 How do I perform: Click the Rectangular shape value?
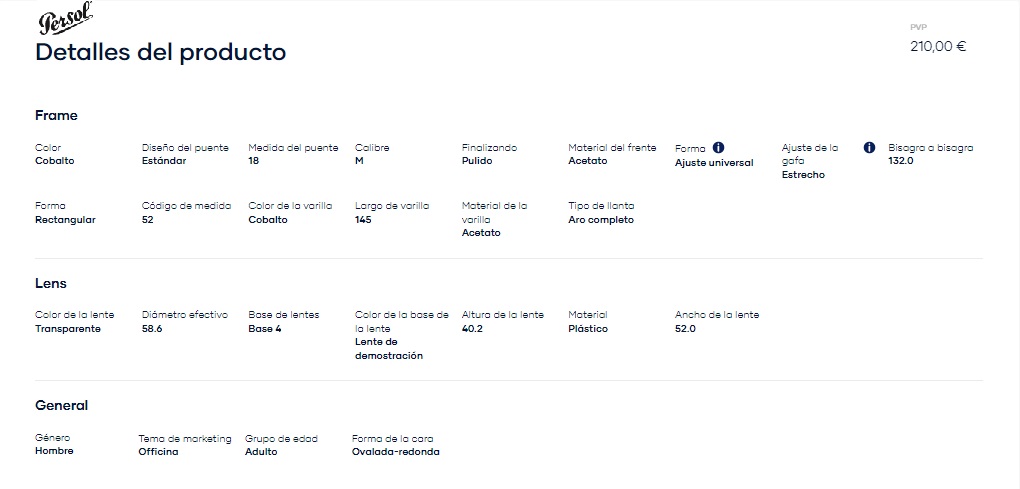pos(65,220)
